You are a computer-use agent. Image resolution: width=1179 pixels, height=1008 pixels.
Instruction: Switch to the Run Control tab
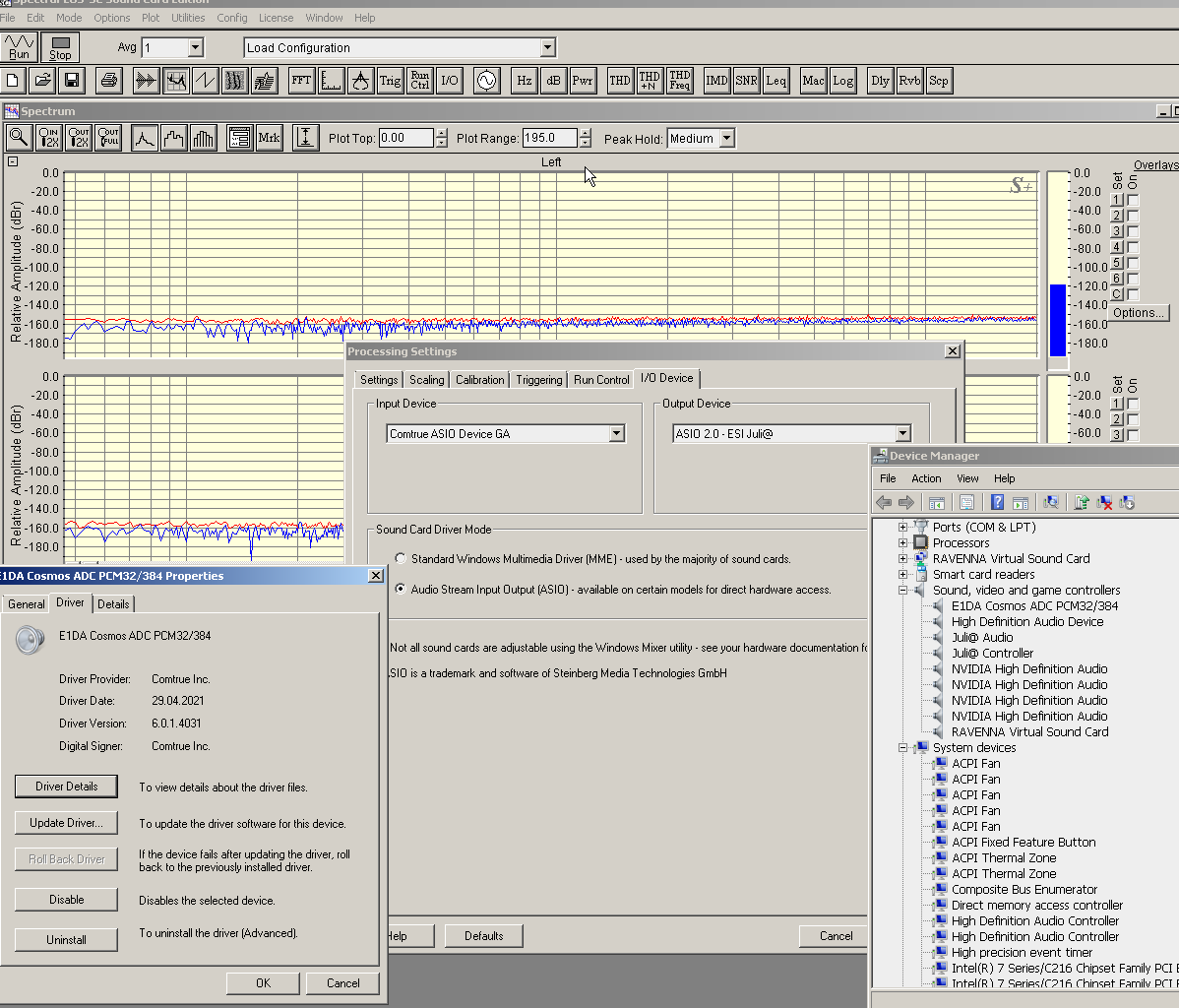(x=601, y=380)
